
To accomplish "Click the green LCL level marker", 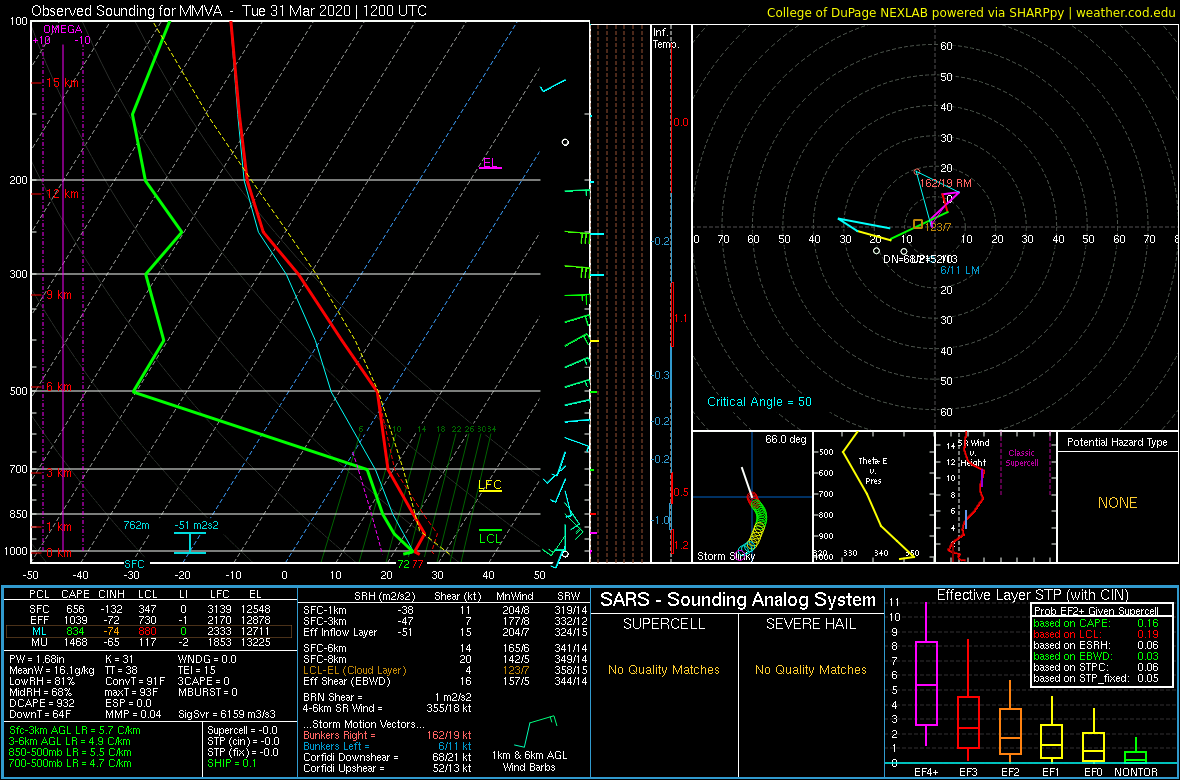I will (491, 537).
